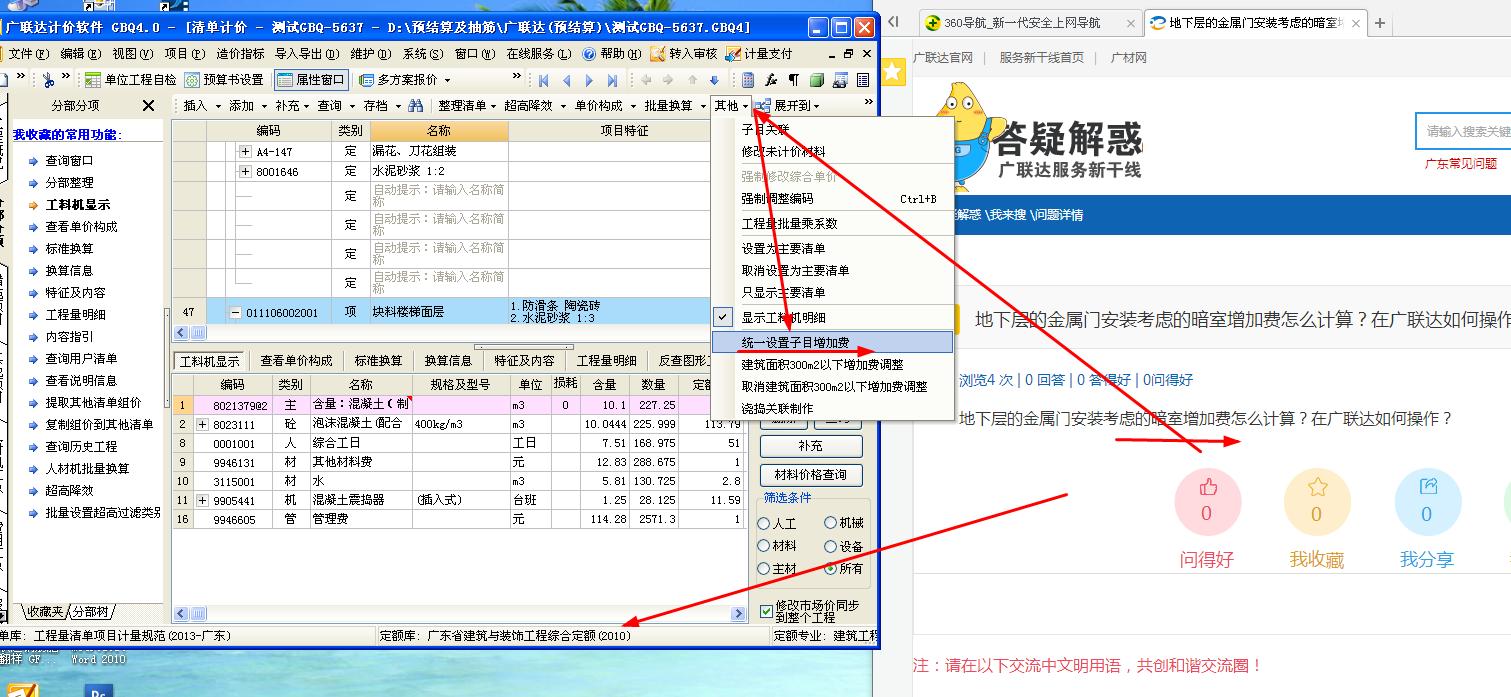Screen dimensions: 1511x697
Task: Select 统一设置子目增加费 menu entry
Action: [832, 342]
